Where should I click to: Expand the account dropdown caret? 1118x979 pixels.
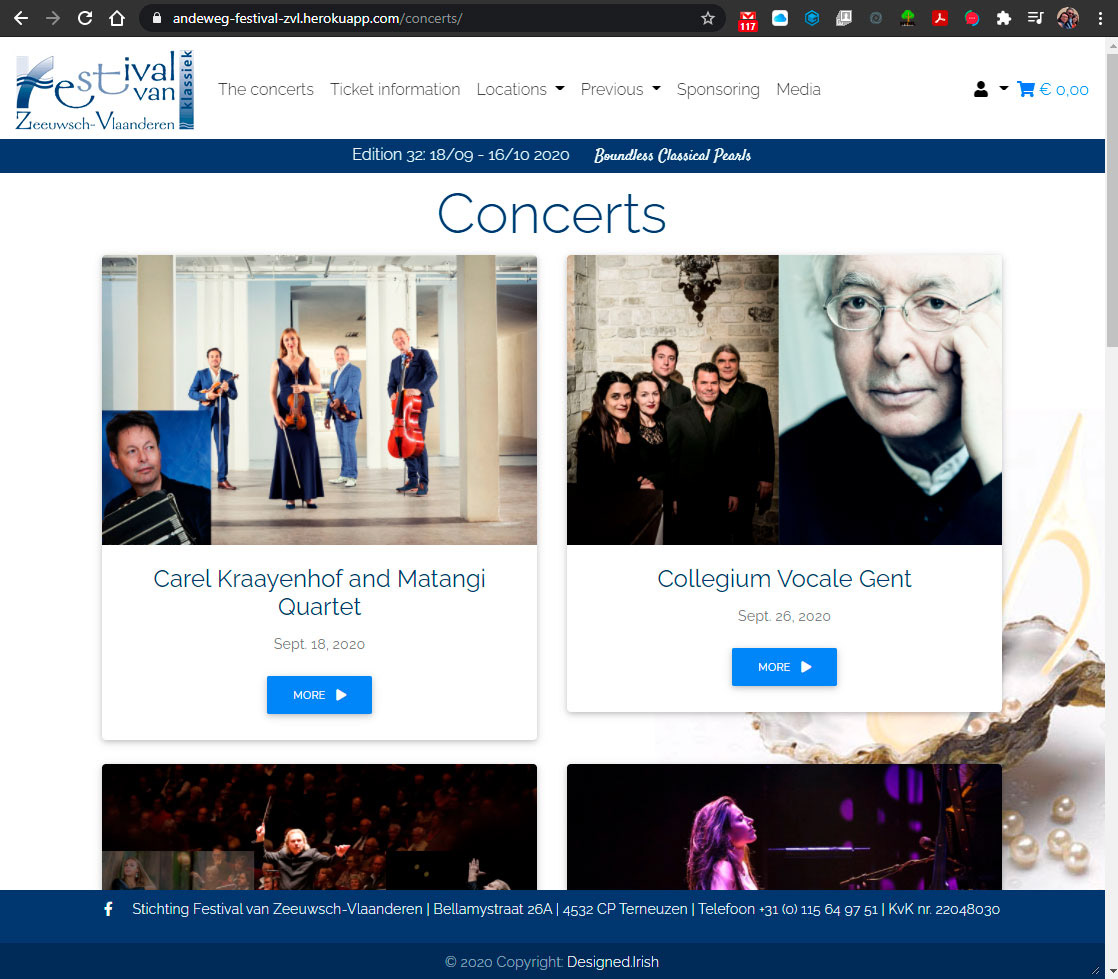click(x=1003, y=89)
